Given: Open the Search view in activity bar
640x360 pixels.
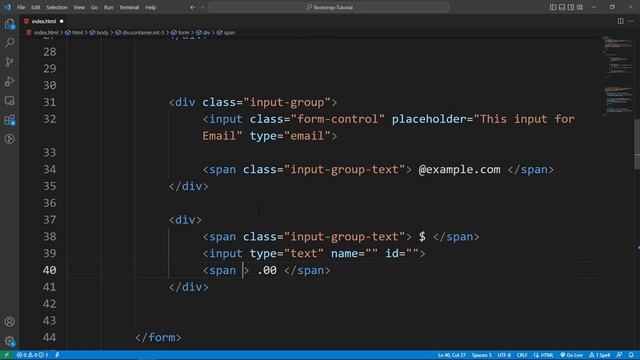Looking at the screenshot, I should point(9,42).
